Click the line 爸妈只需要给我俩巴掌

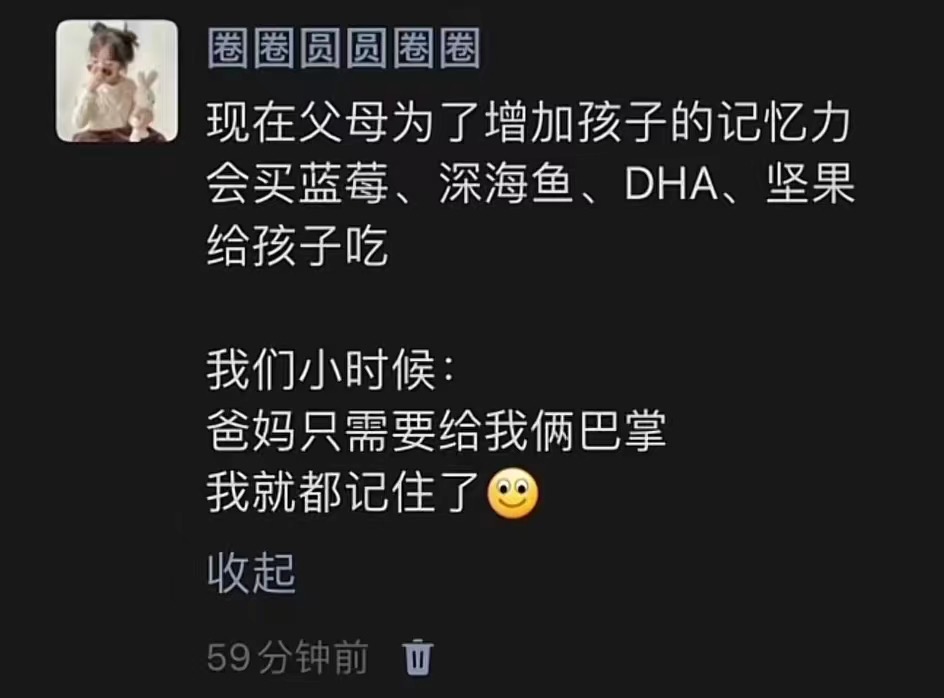pyautogui.click(x=436, y=432)
